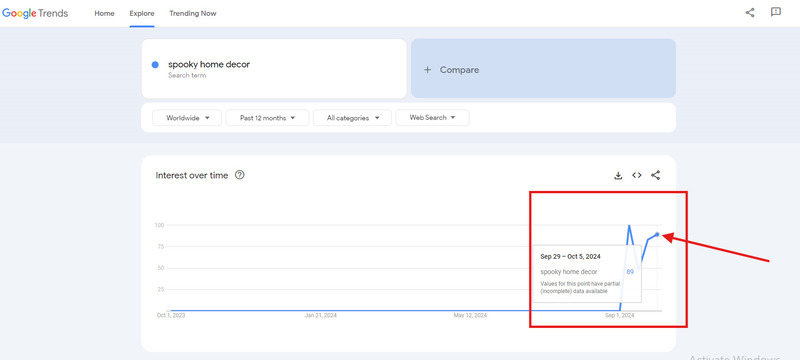Image resolution: width=800 pixels, height=360 pixels.
Task: Click the plus icon in Compare box
Action: (428, 70)
